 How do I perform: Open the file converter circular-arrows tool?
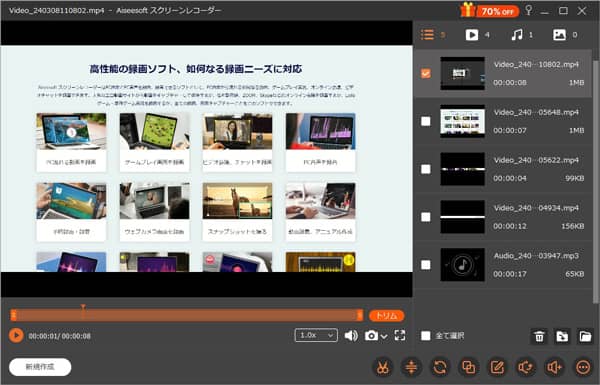coord(440,367)
